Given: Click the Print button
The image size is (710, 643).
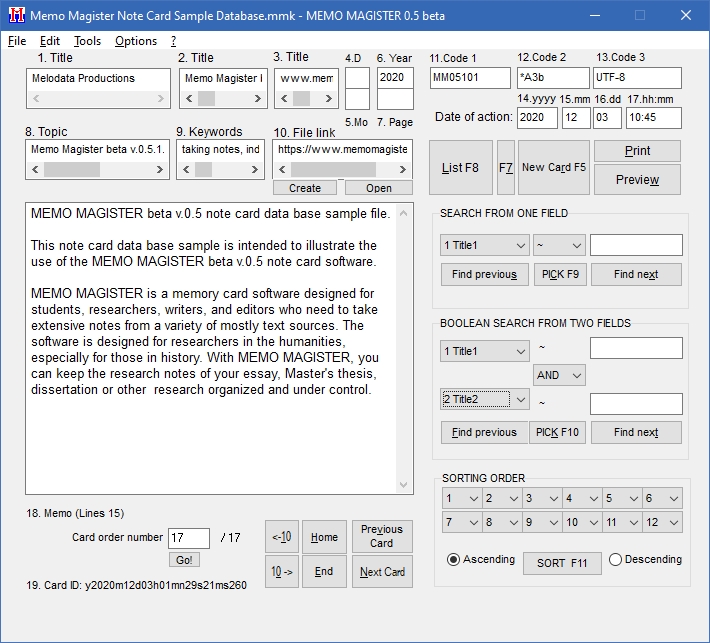Looking at the screenshot, I should click(637, 151).
